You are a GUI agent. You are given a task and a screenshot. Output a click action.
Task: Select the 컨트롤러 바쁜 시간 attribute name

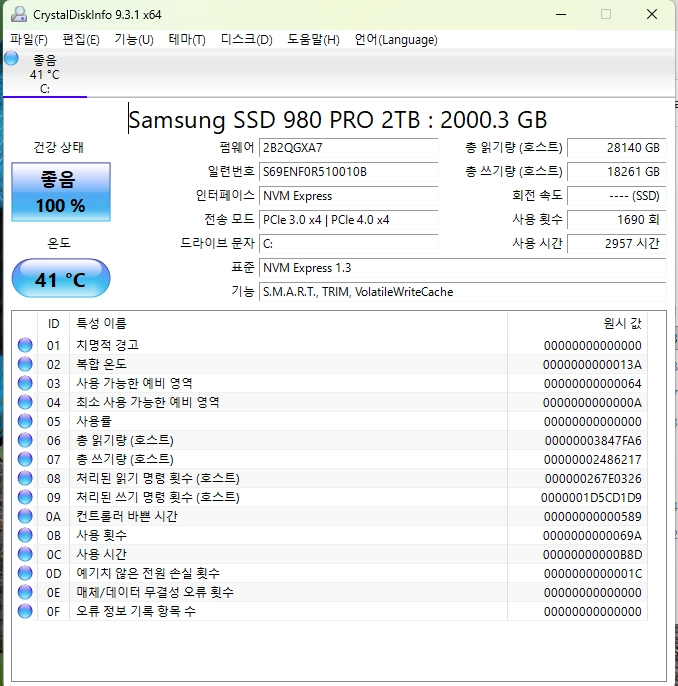click(127, 516)
